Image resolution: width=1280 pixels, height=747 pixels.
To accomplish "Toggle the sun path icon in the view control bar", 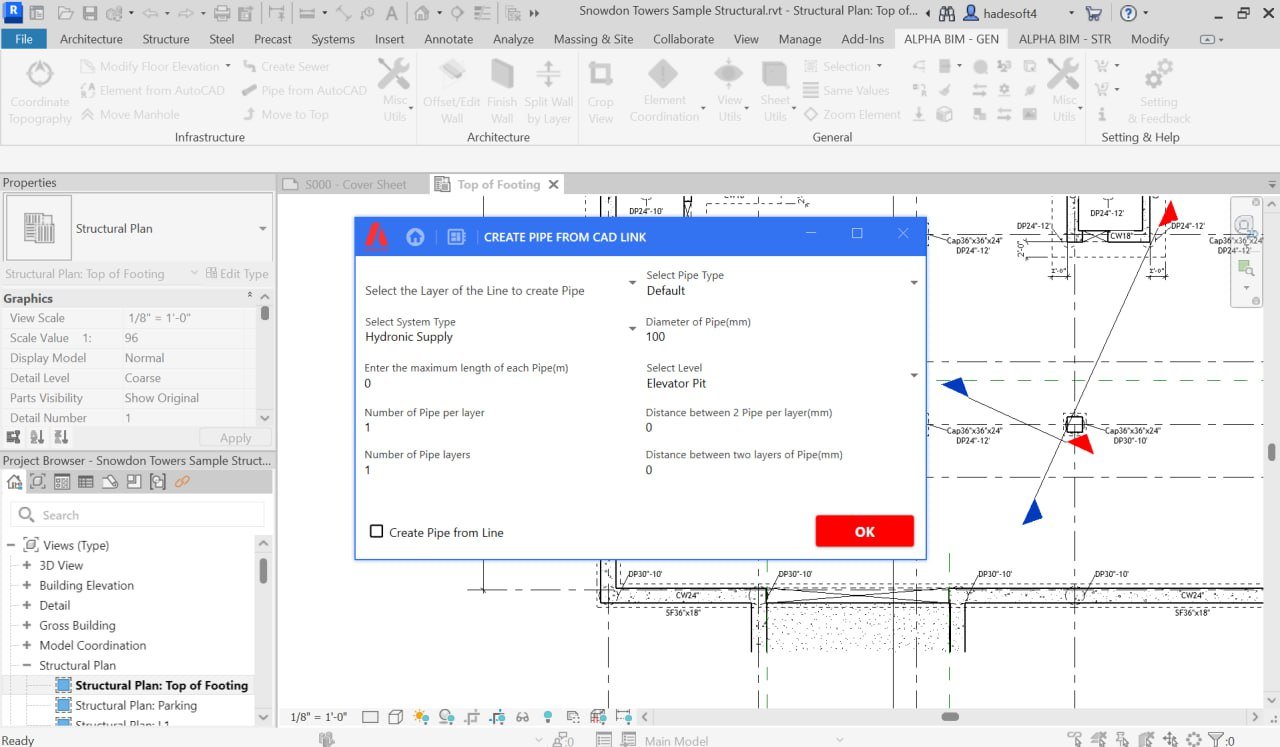I will coord(421,717).
